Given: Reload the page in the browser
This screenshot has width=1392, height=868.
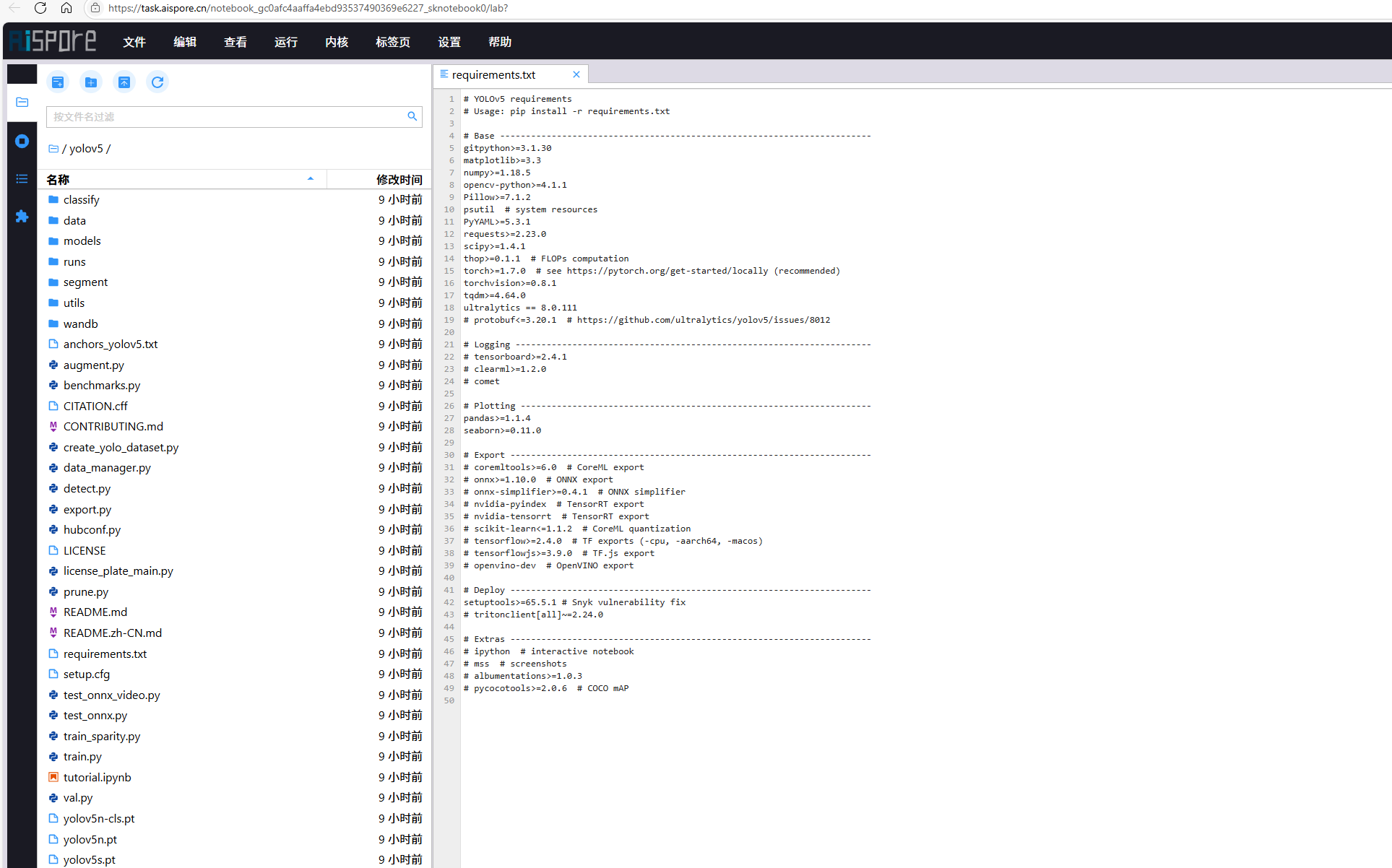Looking at the screenshot, I should point(40,8).
